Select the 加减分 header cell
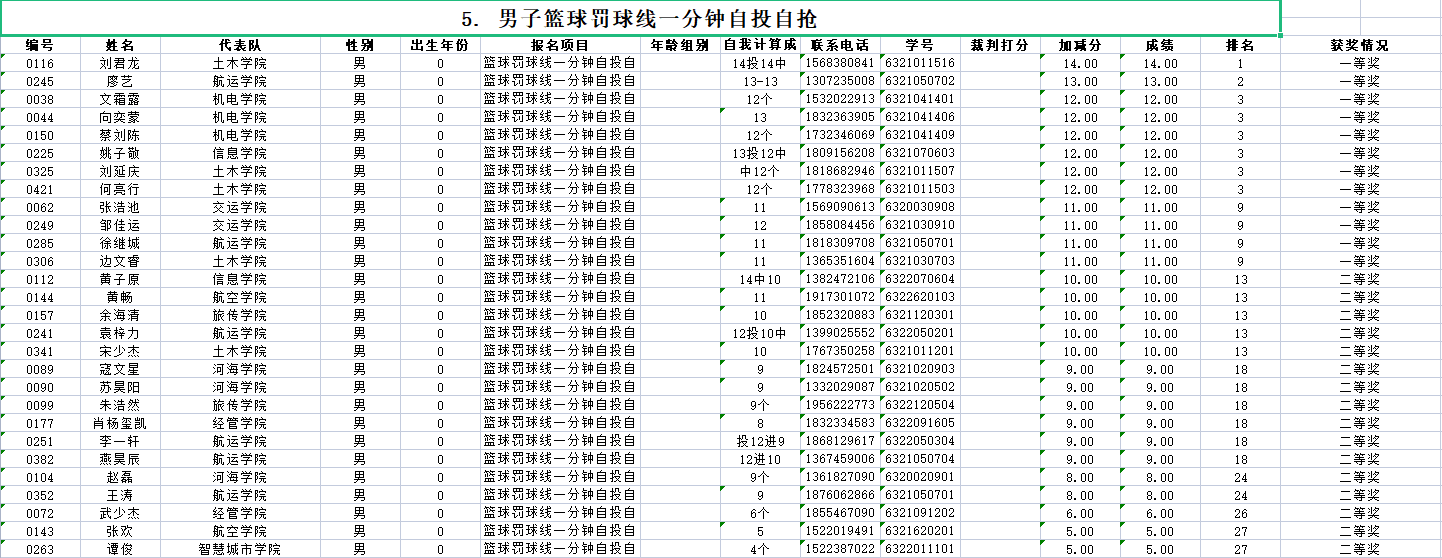1442x558 pixels. tap(1080, 46)
